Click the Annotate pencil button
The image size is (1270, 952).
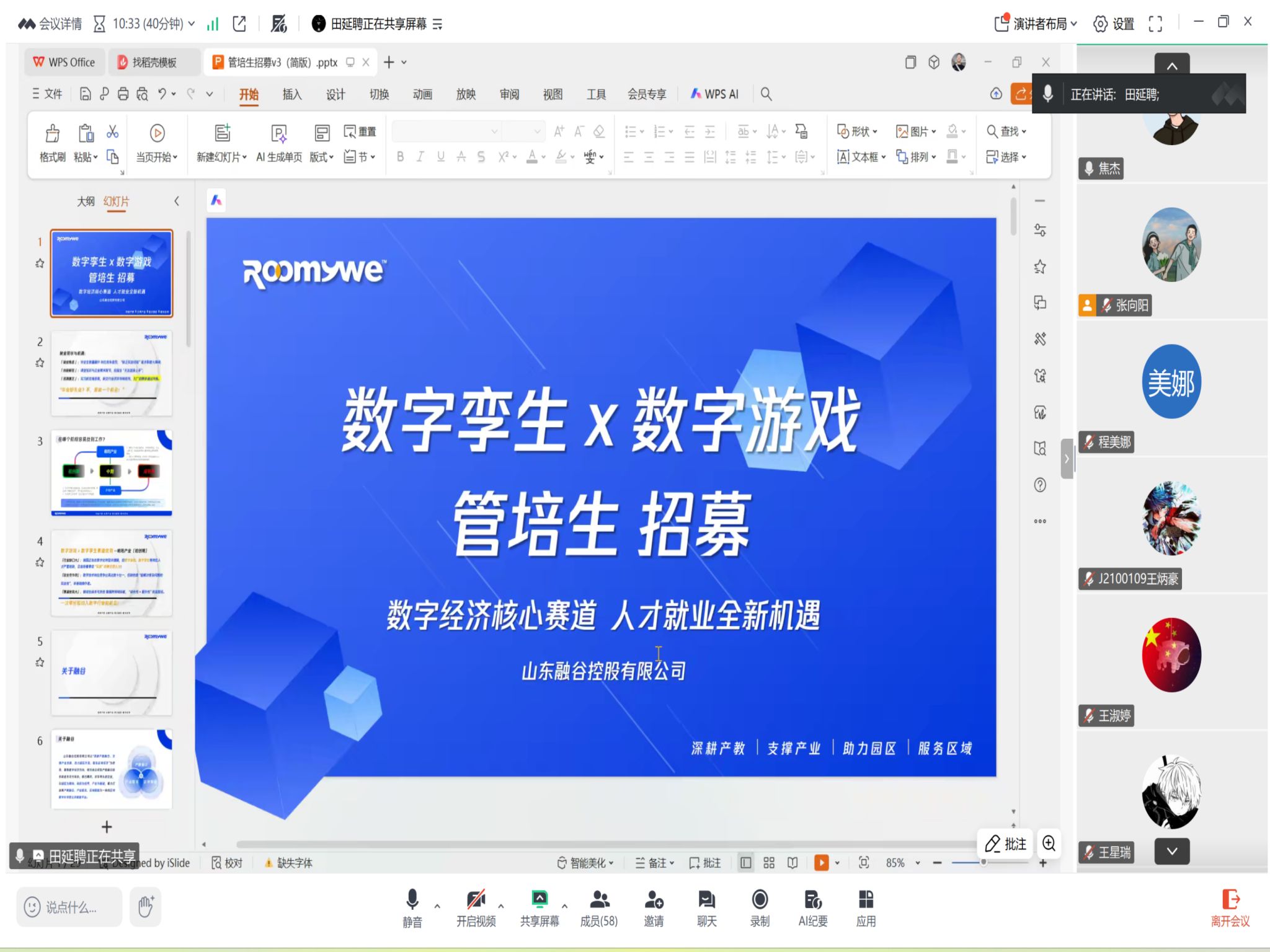1005,844
